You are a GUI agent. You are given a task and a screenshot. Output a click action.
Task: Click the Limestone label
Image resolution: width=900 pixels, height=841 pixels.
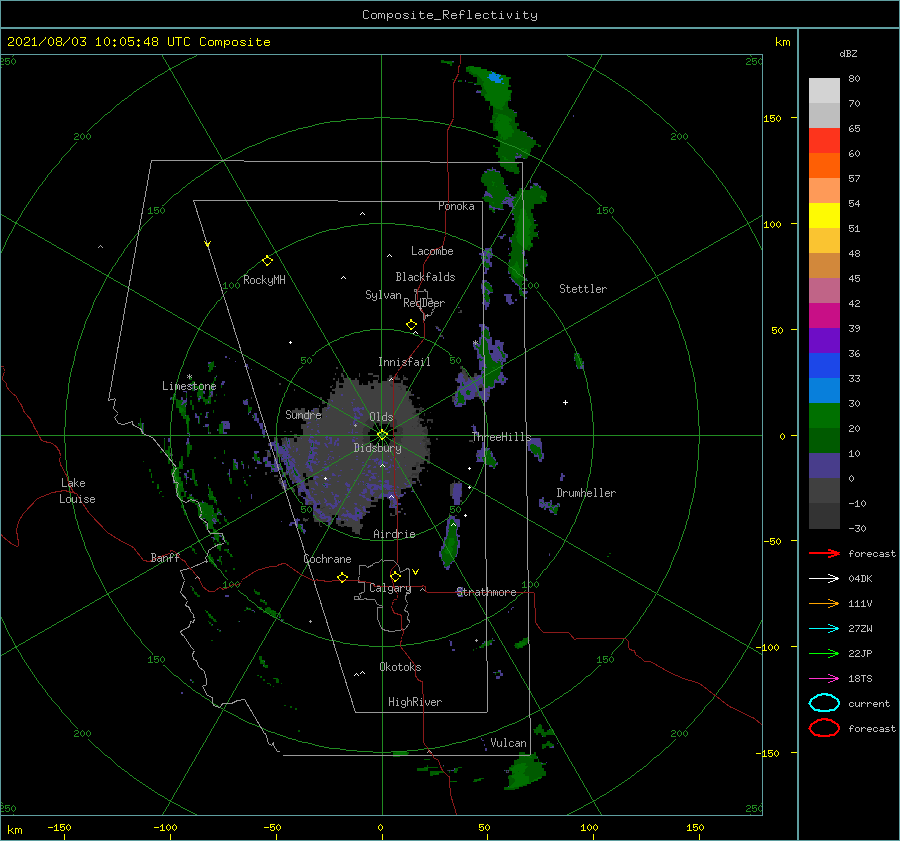click(x=189, y=386)
